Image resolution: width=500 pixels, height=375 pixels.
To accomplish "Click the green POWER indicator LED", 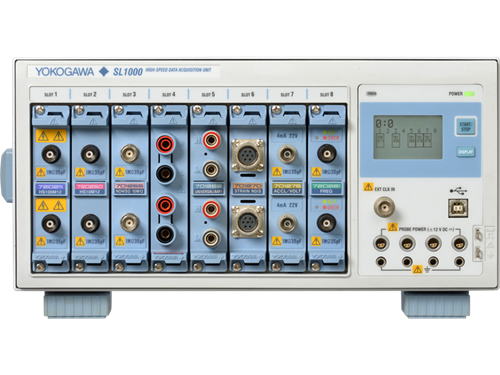I will pos(470,94).
